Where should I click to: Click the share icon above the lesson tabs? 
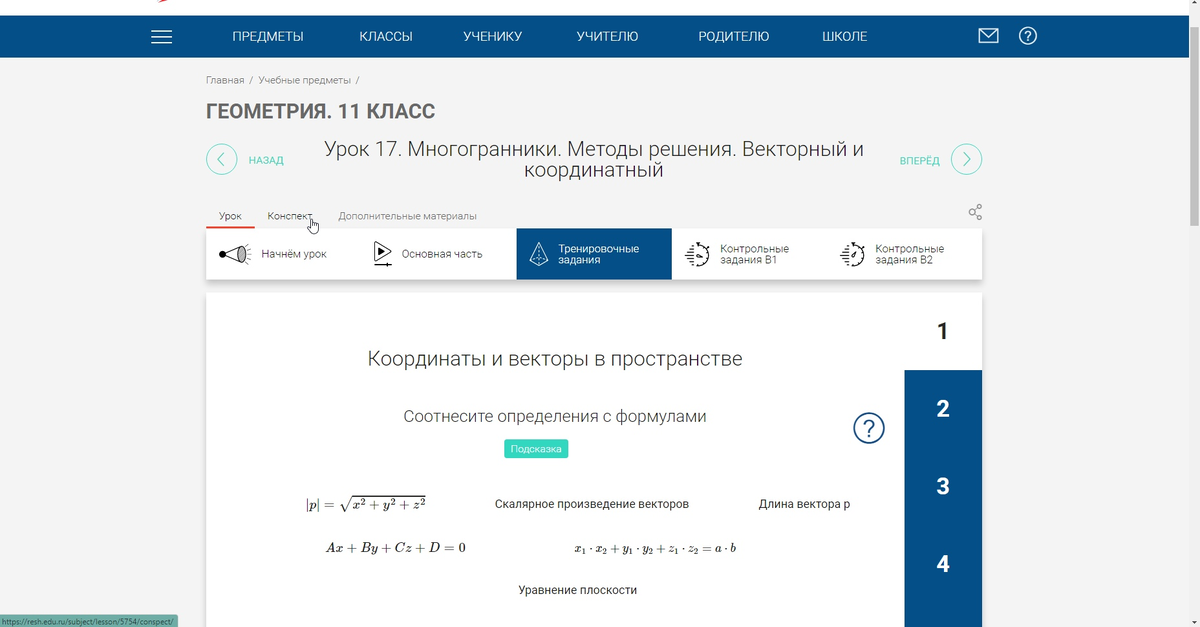pos(975,212)
